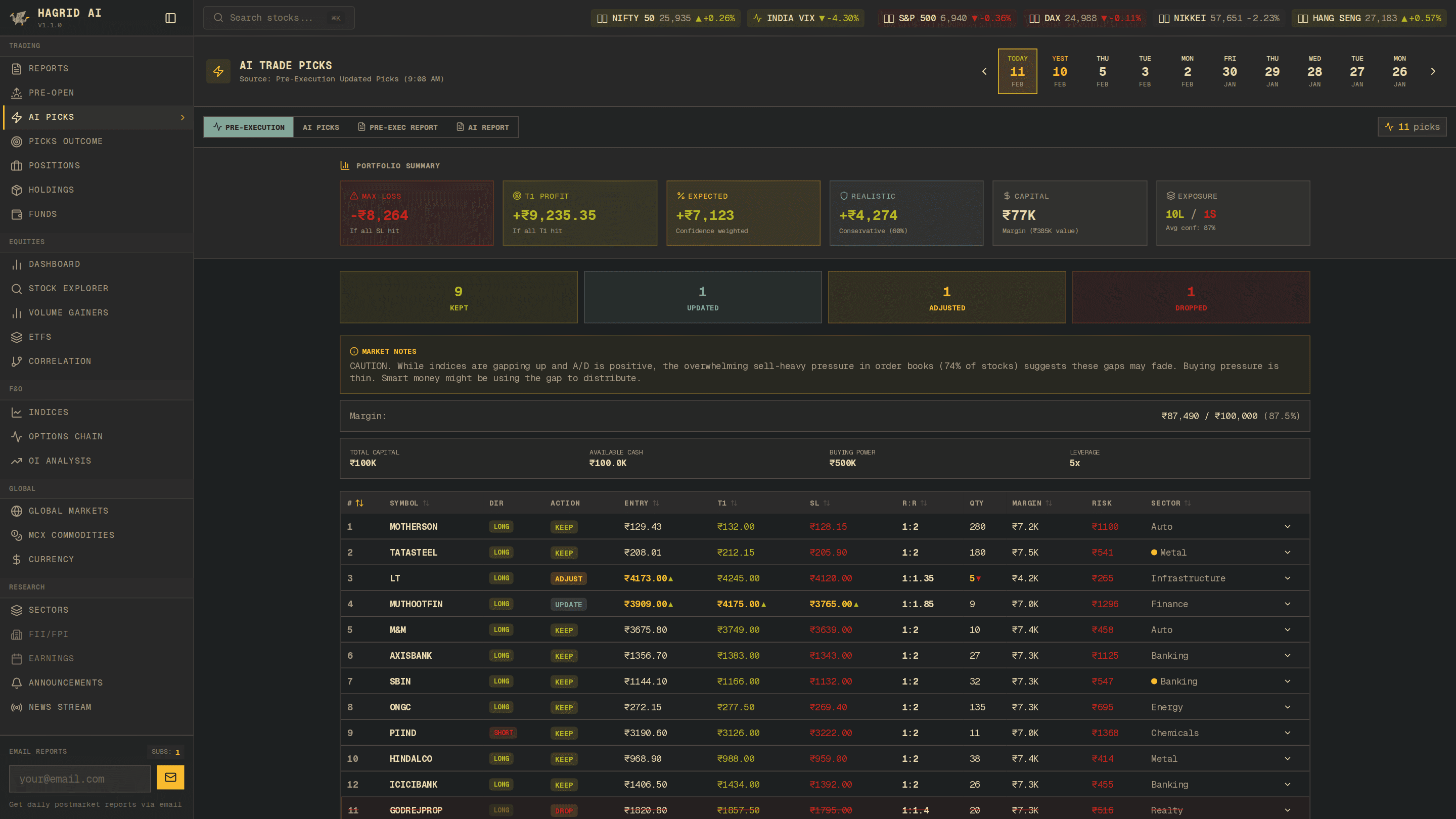Open Global Markets globe item
The height and width of the screenshot is (819, 1456).
[x=68, y=511]
